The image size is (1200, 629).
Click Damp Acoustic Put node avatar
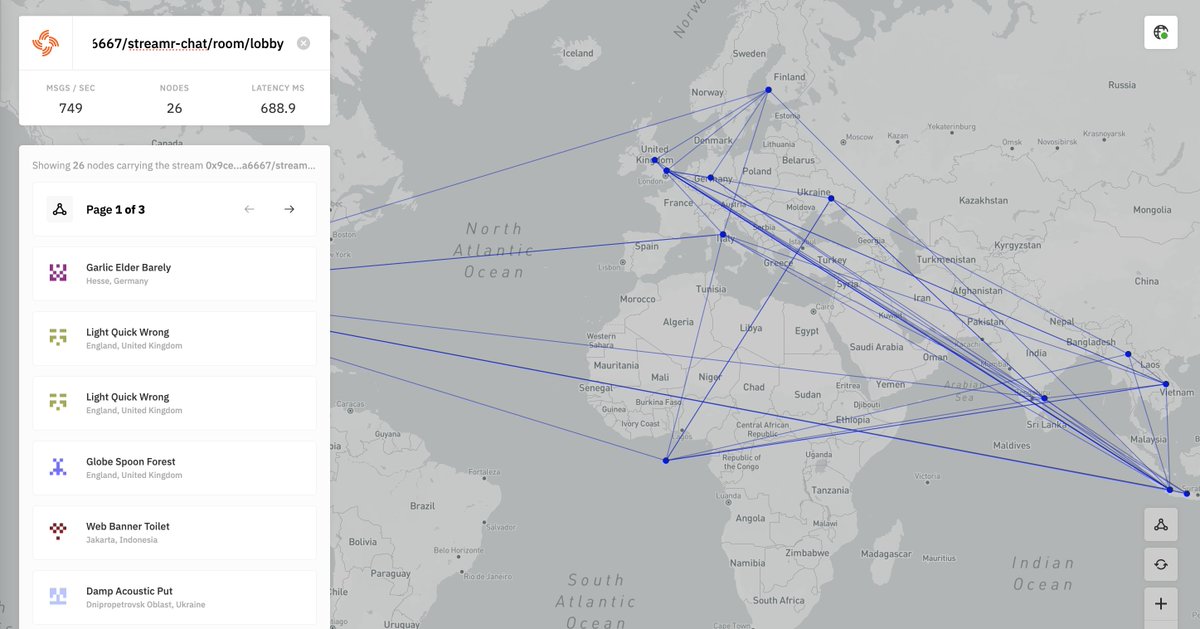[x=58, y=597]
